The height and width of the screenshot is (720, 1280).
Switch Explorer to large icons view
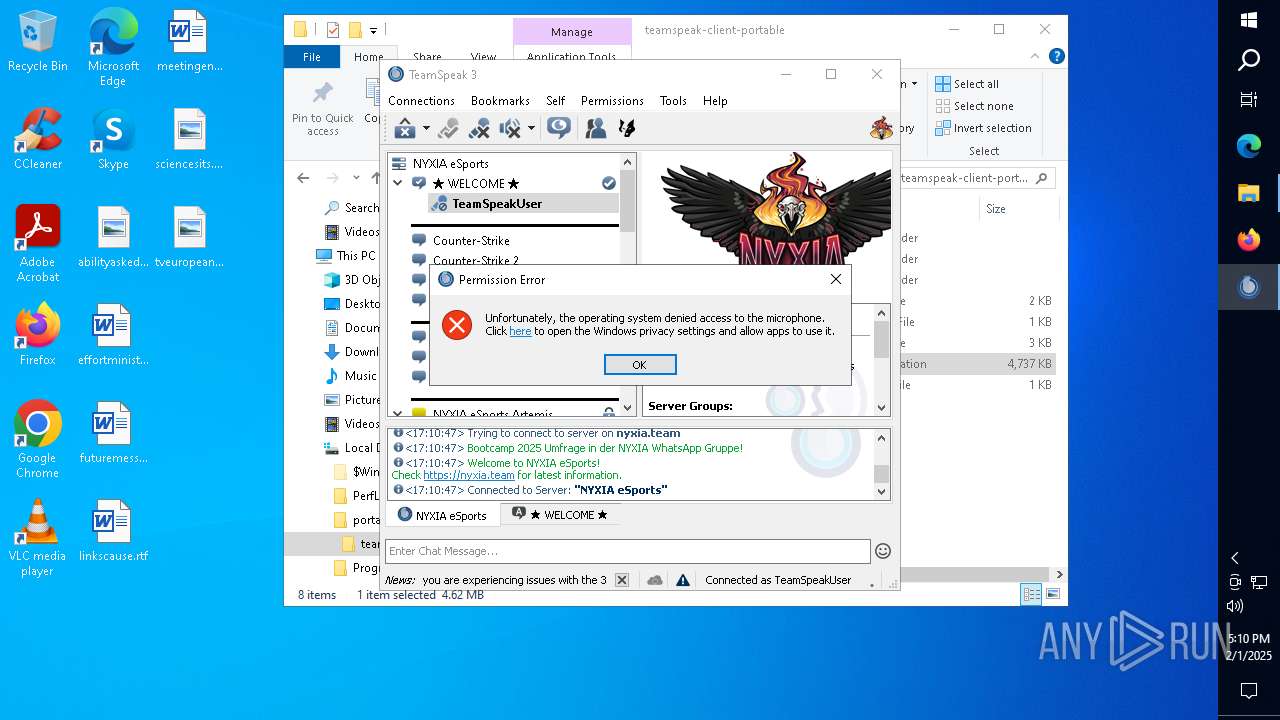click(x=1053, y=594)
